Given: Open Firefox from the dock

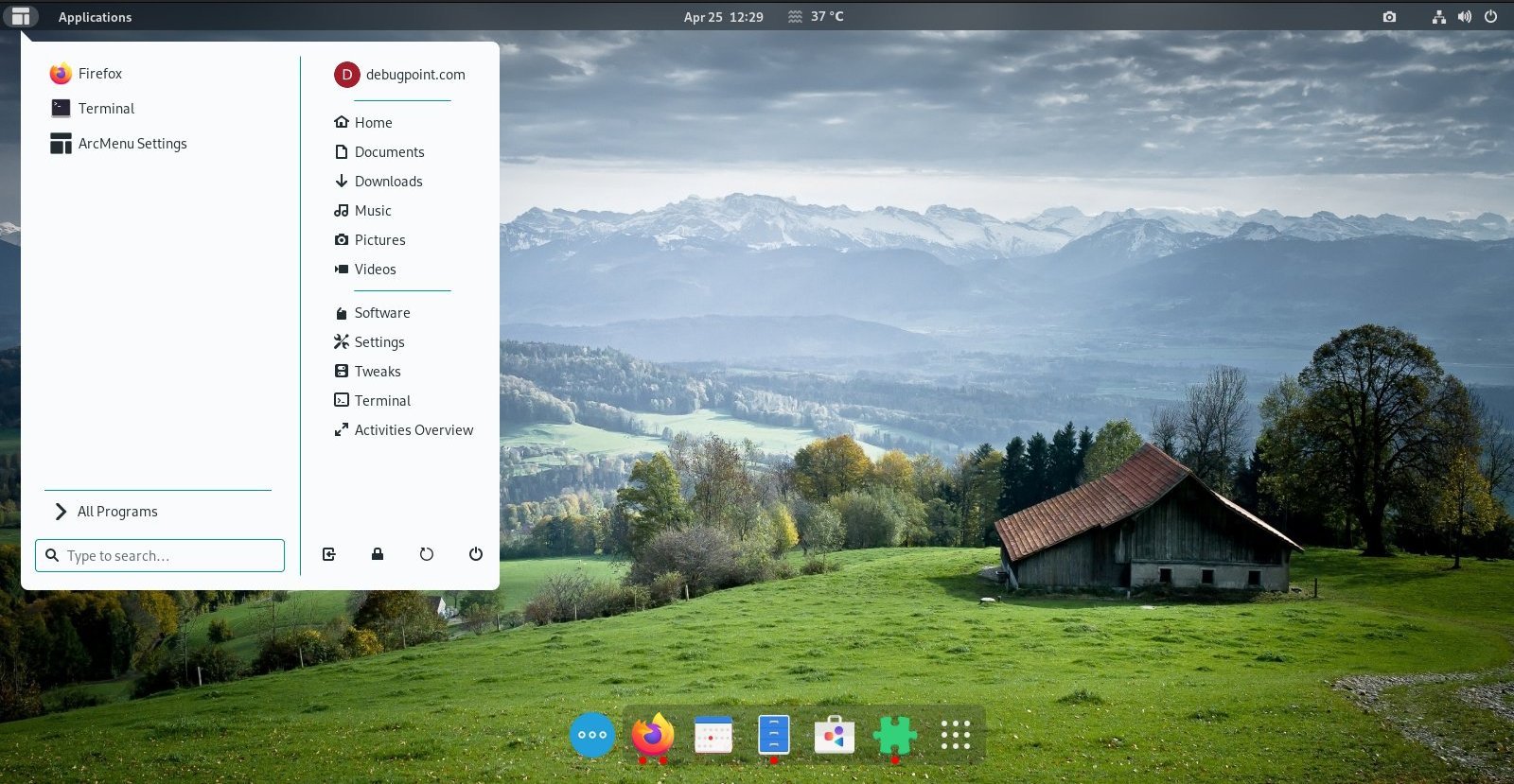Looking at the screenshot, I should [x=653, y=735].
